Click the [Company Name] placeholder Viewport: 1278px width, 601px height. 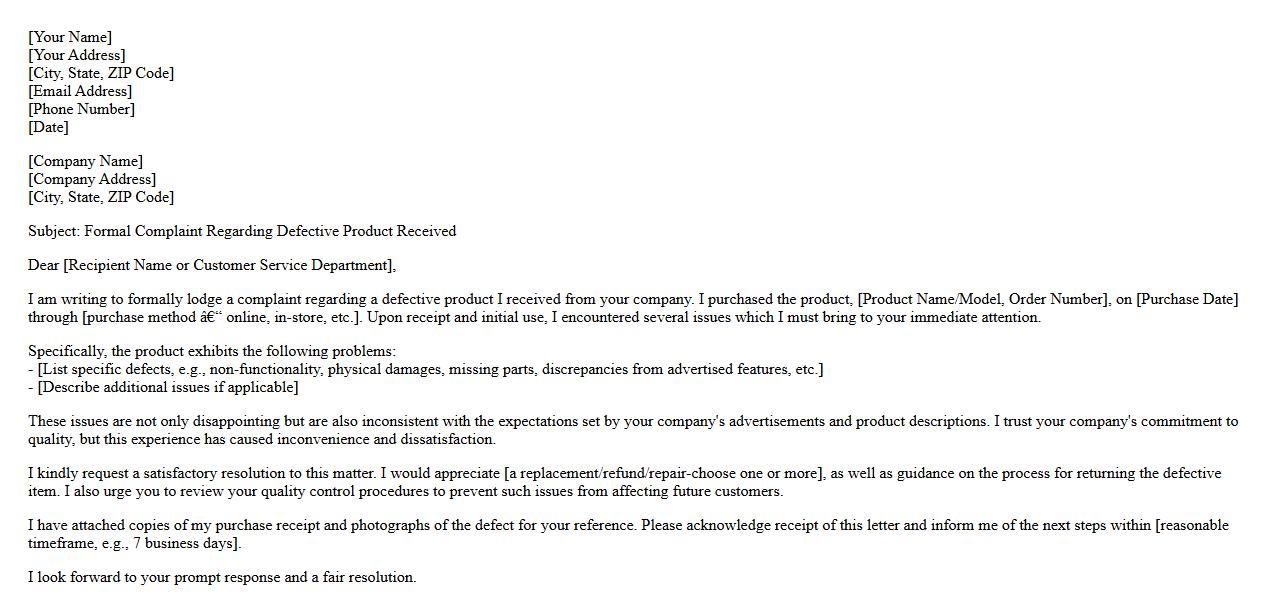click(85, 161)
